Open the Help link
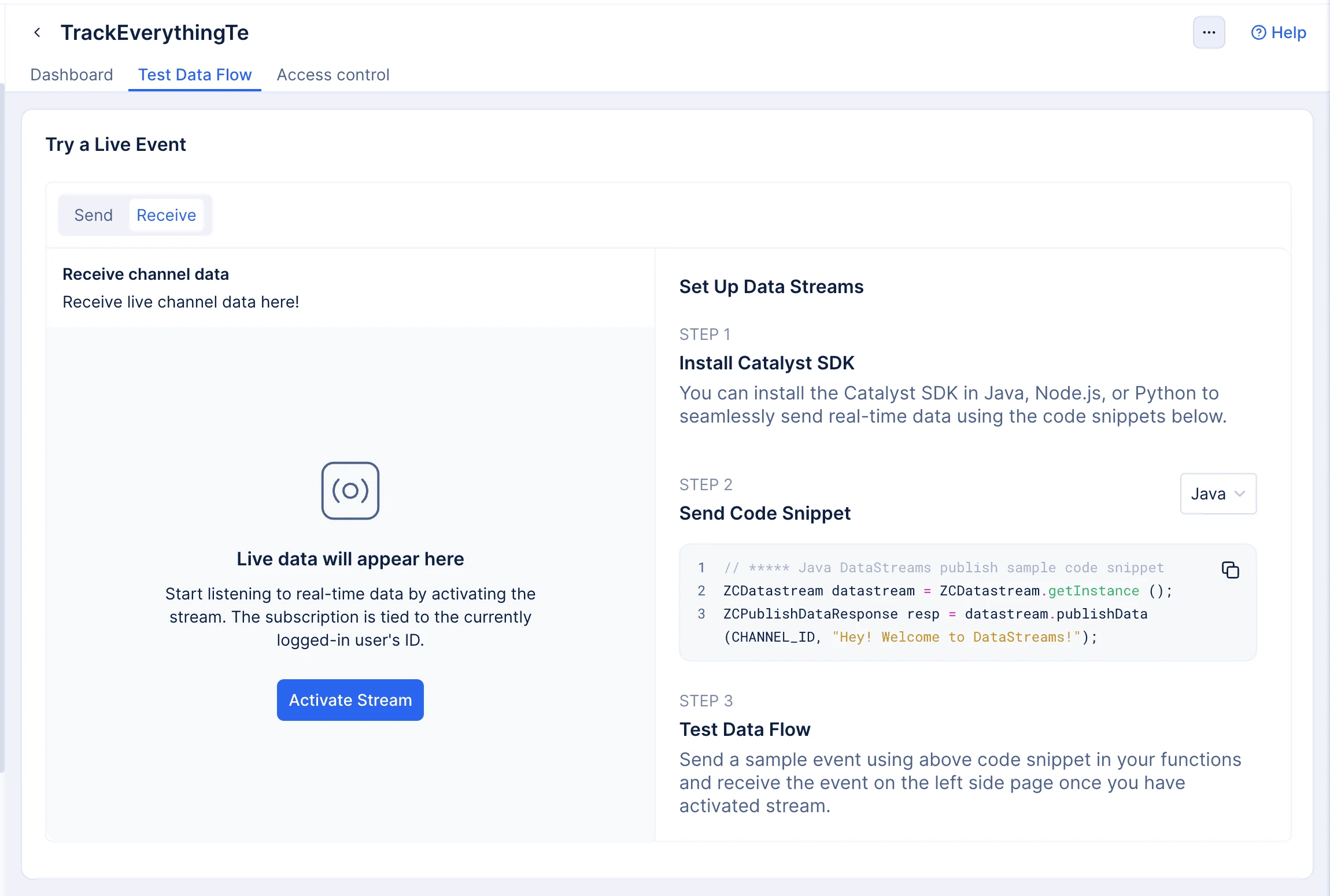The image size is (1330, 896). [1279, 32]
